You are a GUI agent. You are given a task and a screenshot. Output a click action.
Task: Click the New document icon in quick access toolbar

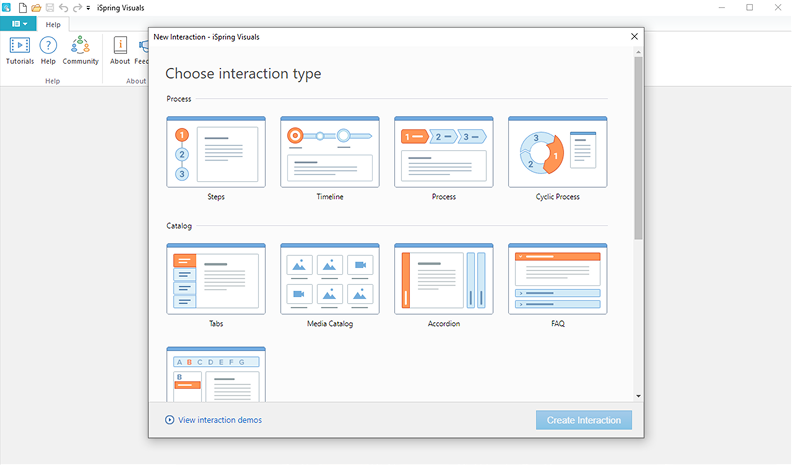click(22, 7)
